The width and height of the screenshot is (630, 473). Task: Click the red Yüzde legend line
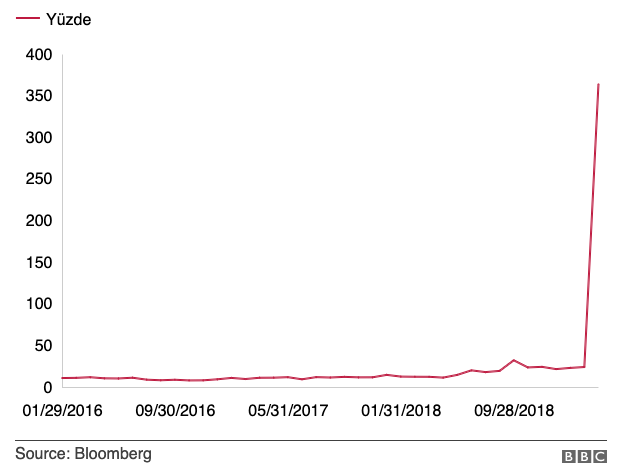tap(27, 19)
